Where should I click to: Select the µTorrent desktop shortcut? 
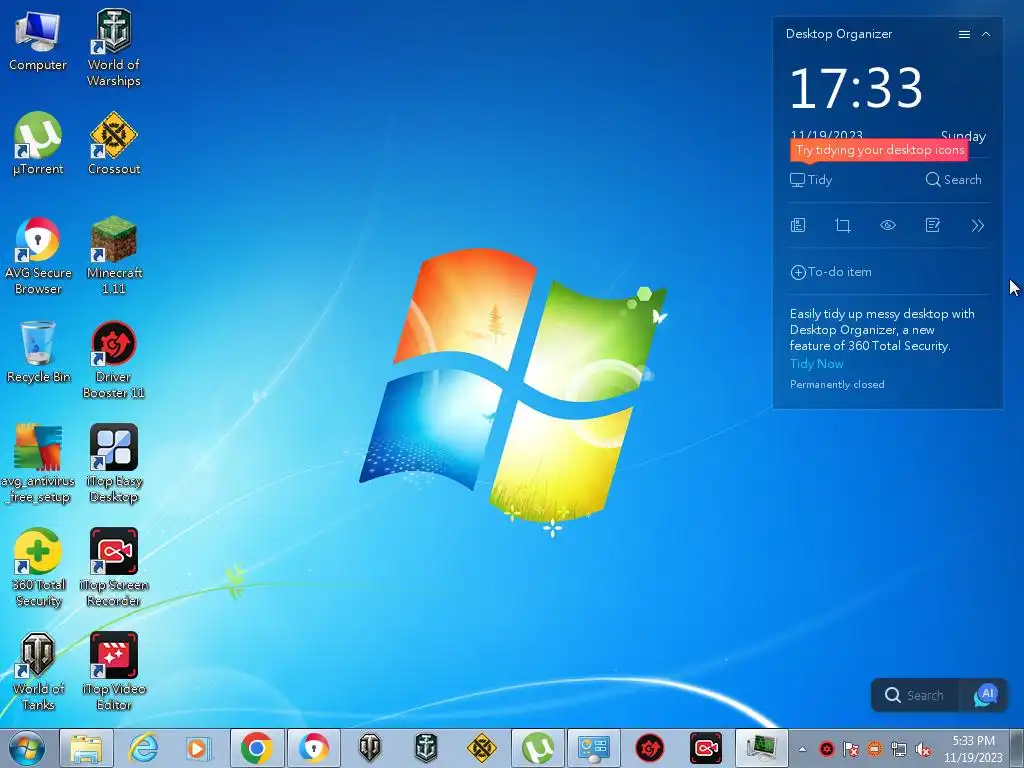38,144
